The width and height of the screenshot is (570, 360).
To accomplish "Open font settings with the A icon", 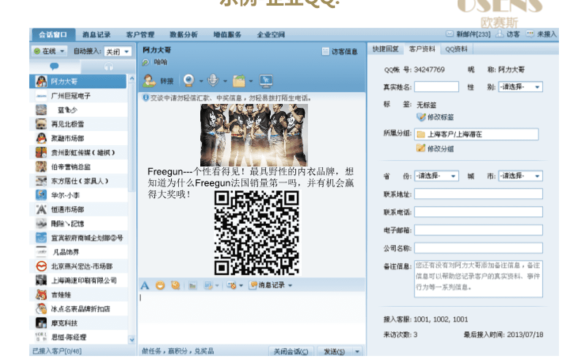I will click(145, 285).
